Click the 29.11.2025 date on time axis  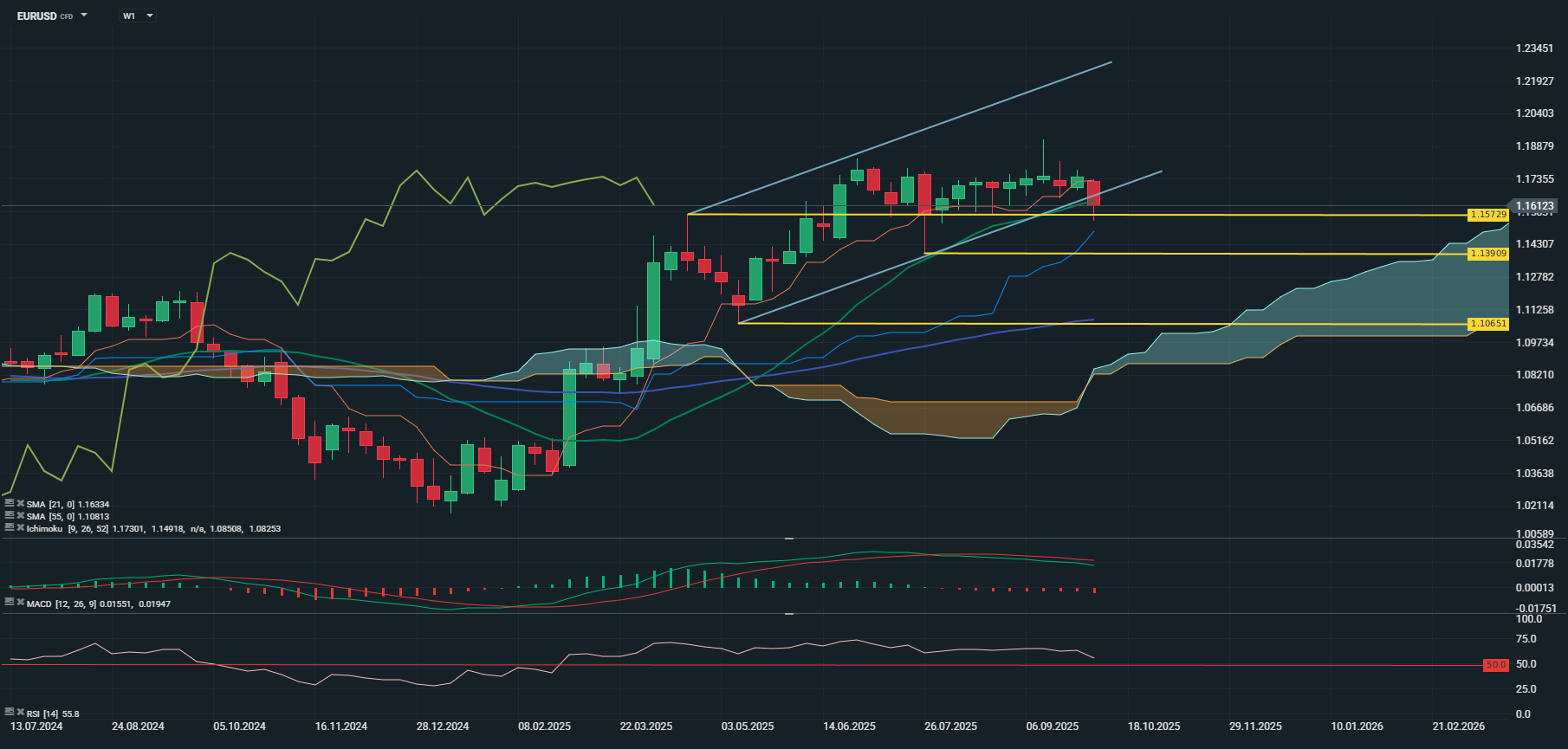point(1255,726)
